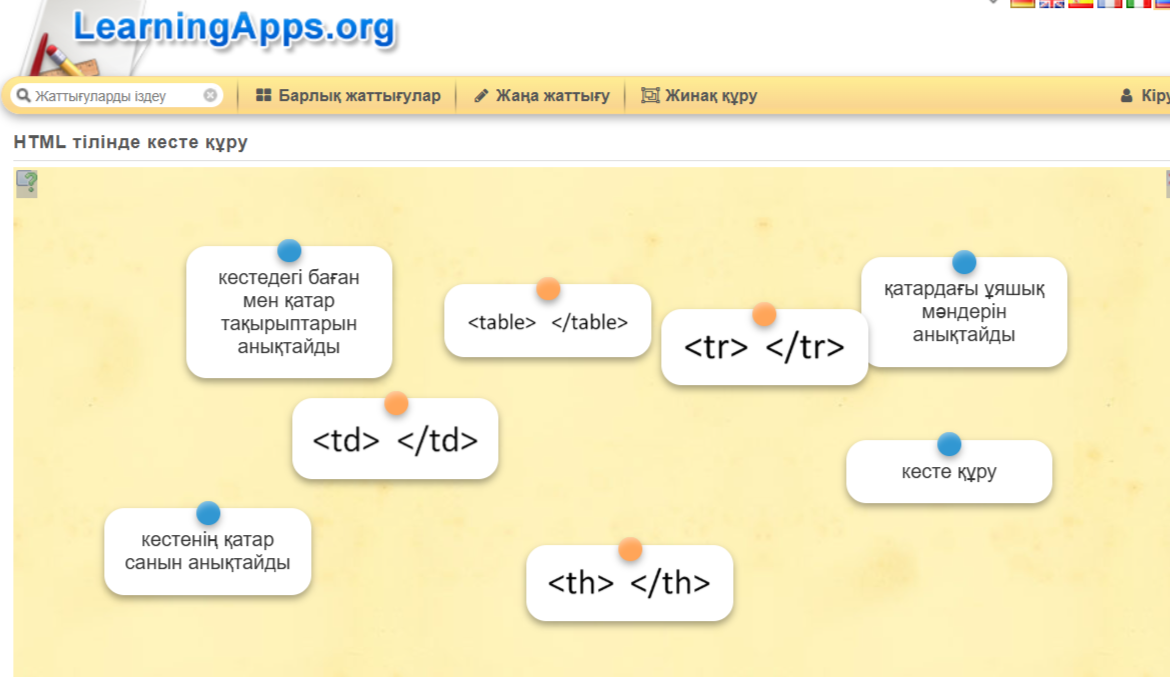The image size is (1170, 677).
Task: Click the orange pin on the tr card
Action: tap(764, 314)
